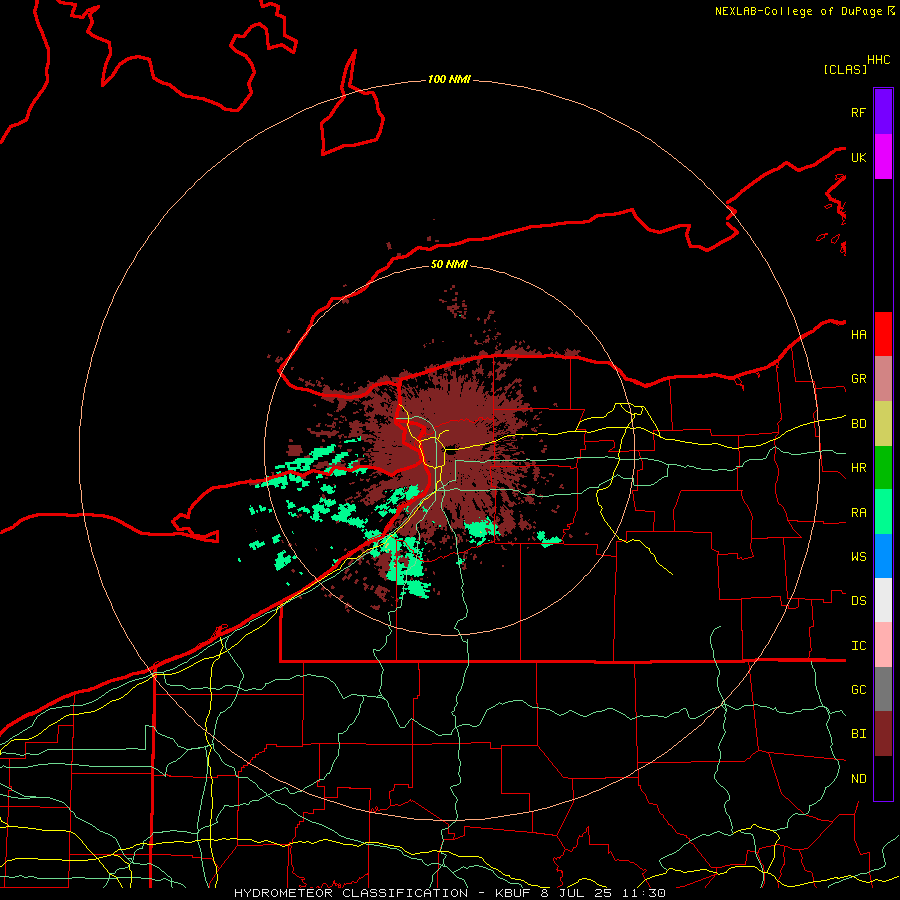Pick the RA bright green legend swatch

tap(883, 512)
